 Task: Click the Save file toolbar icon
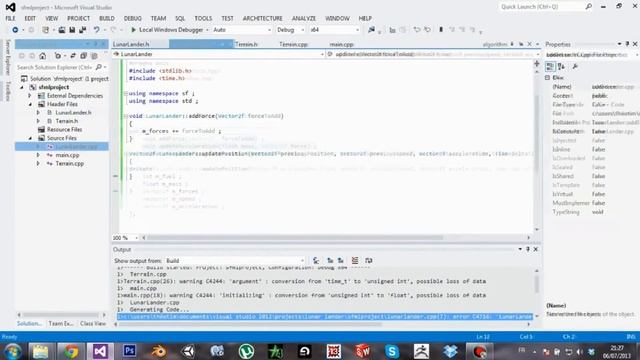[72, 30]
